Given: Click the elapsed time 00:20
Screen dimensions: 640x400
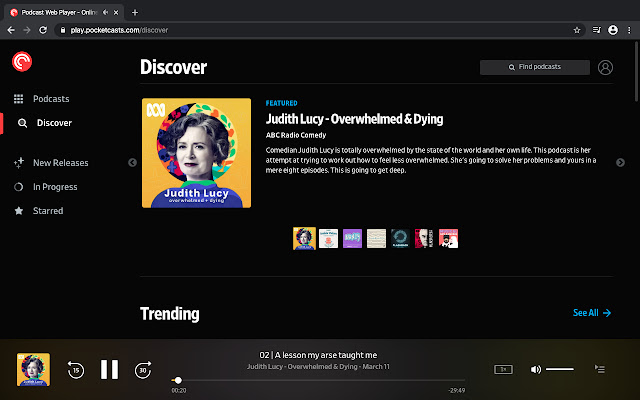Looking at the screenshot, I should [179, 391].
